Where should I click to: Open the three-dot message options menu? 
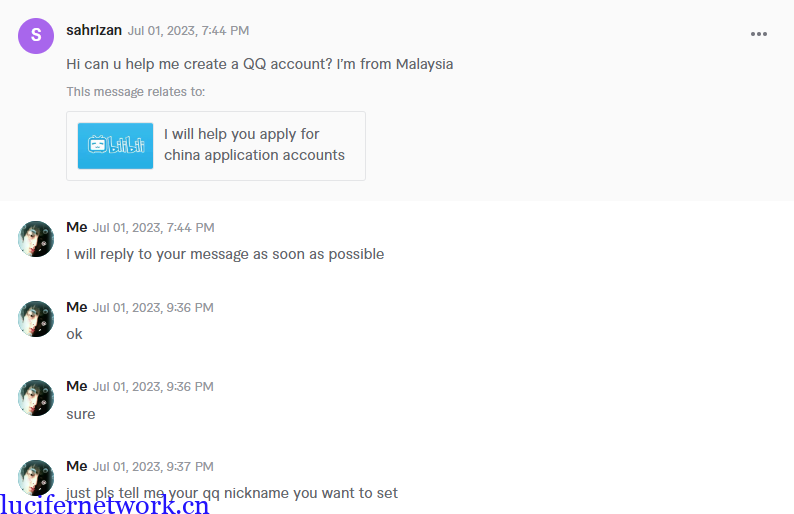[758, 34]
